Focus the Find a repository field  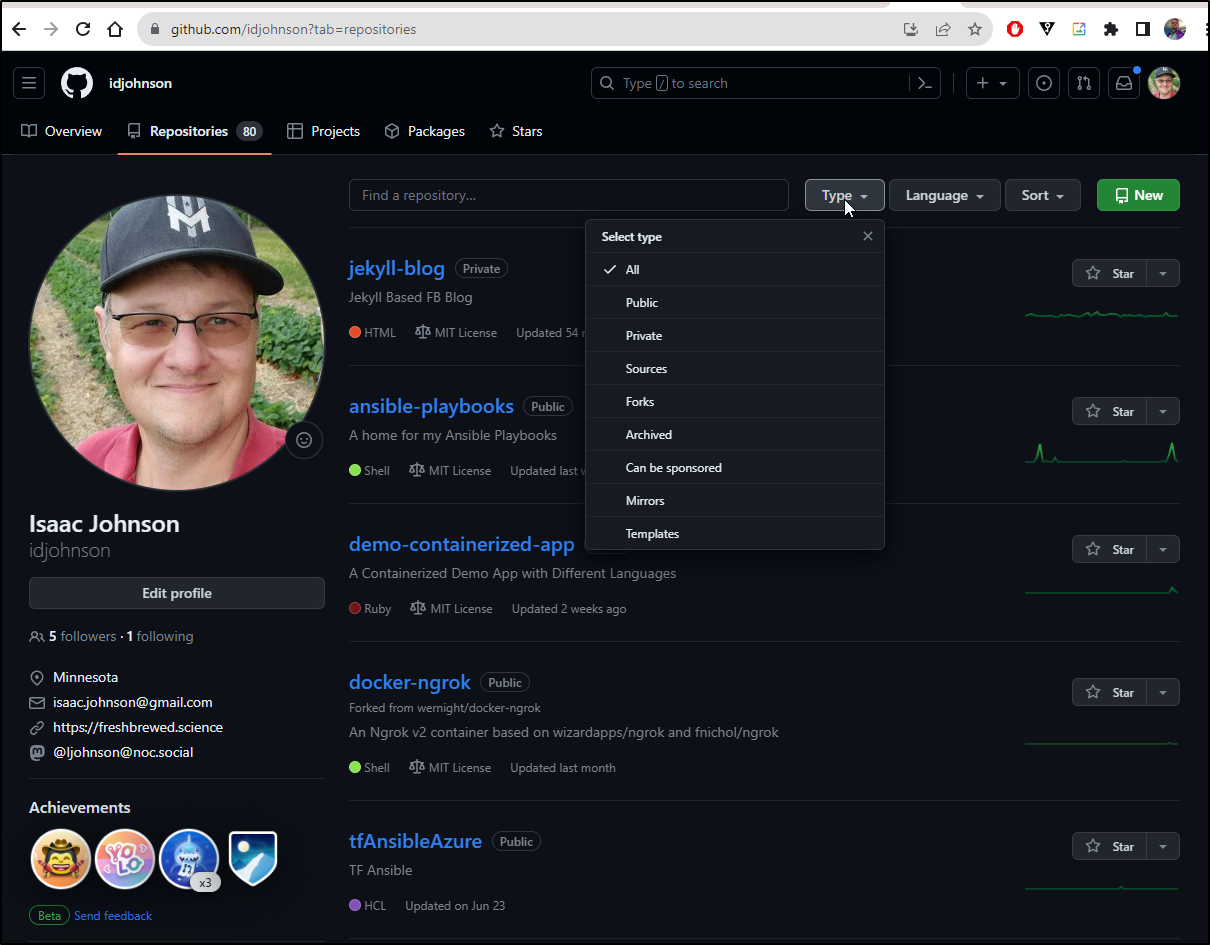click(569, 195)
